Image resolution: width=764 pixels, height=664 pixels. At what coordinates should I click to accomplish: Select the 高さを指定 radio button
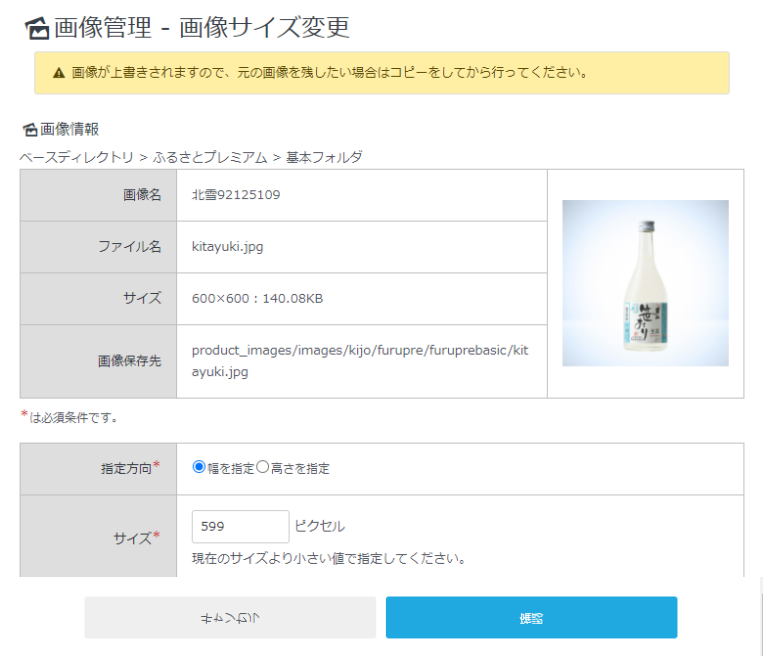coord(263,467)
